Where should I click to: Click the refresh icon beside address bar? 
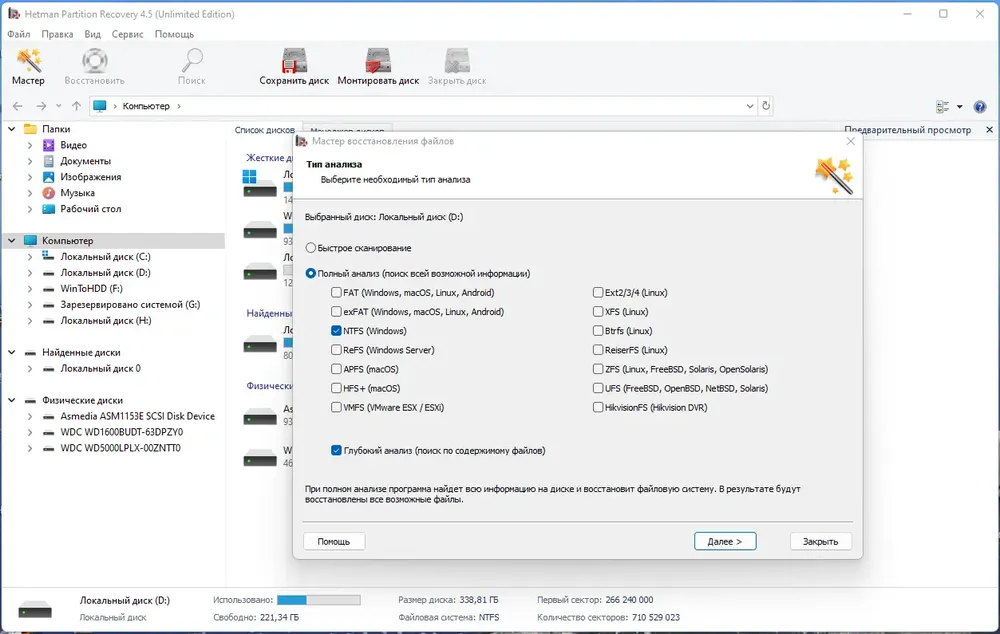pyautogui.click(x=766, y=106)
